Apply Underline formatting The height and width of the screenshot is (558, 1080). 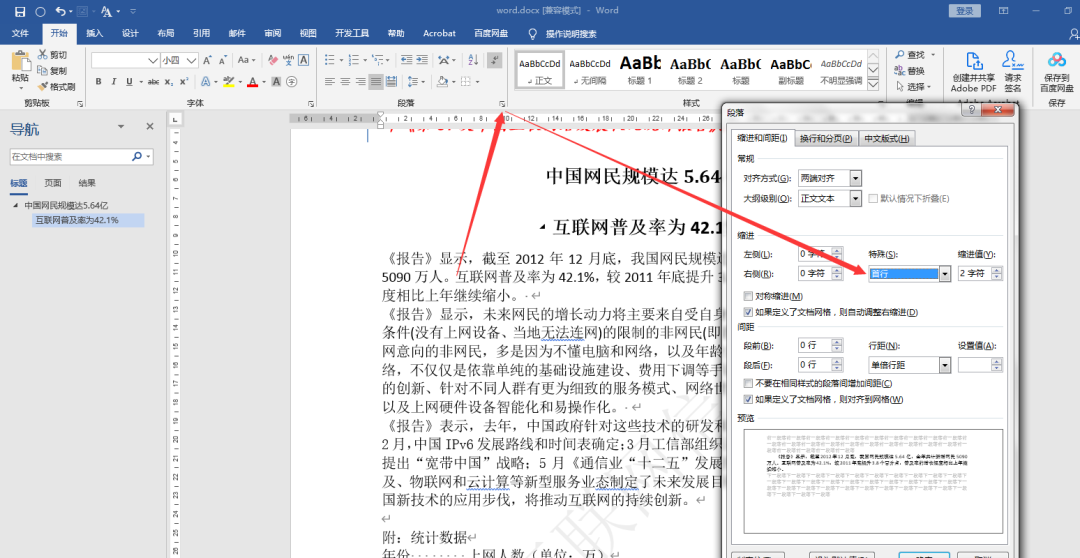(129, 82)
